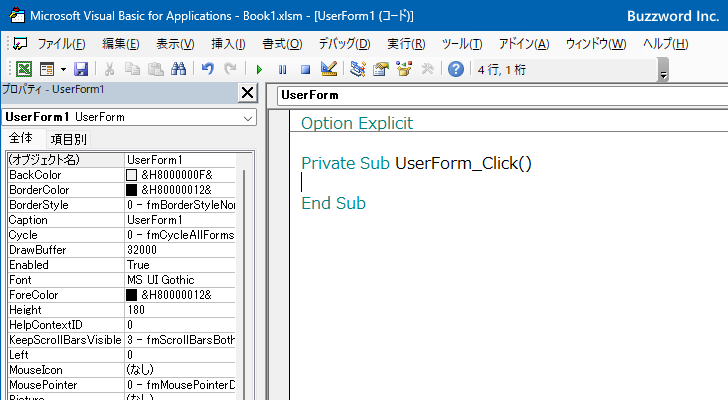The width and height of the screenshot is (728, 400).
Task: Open the デバッグ(D) menu
Action: 344,44
